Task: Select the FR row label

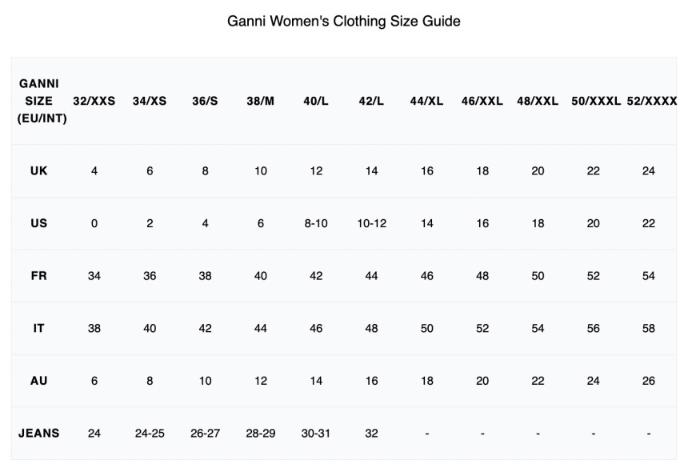Action: click(39, 276)
